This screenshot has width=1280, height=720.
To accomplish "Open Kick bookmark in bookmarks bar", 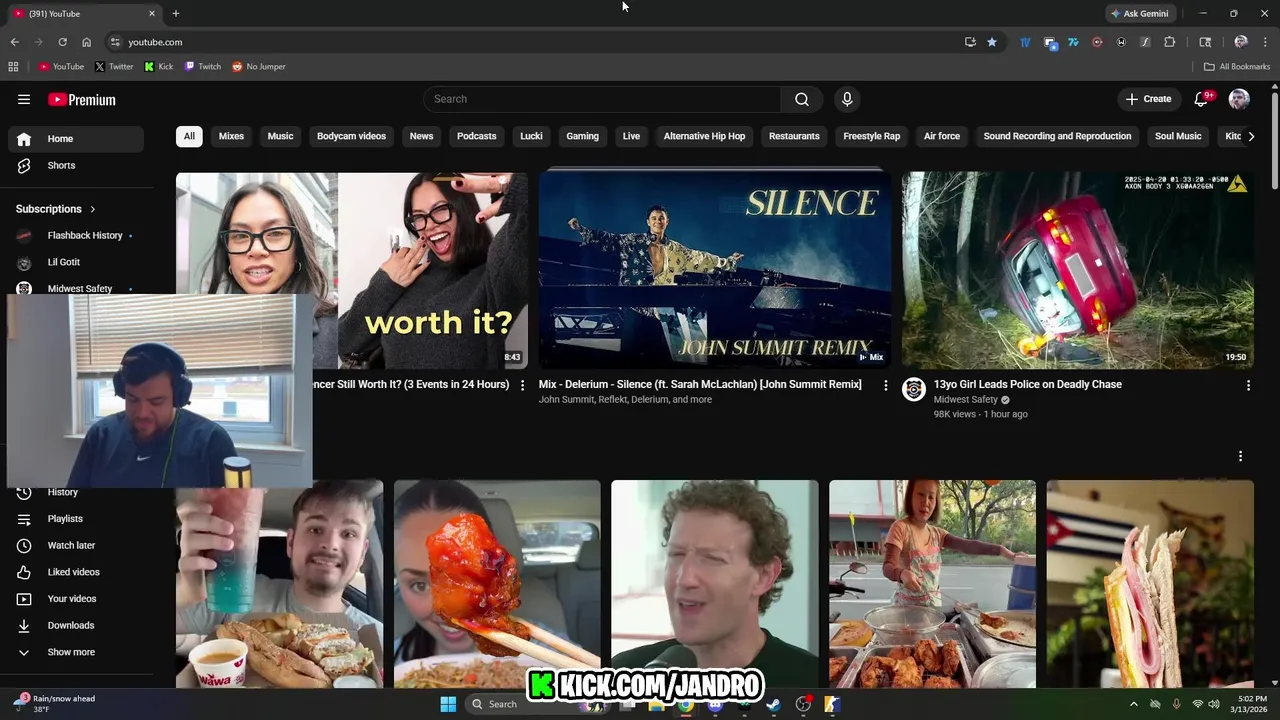I will click(x=158, y=67).
